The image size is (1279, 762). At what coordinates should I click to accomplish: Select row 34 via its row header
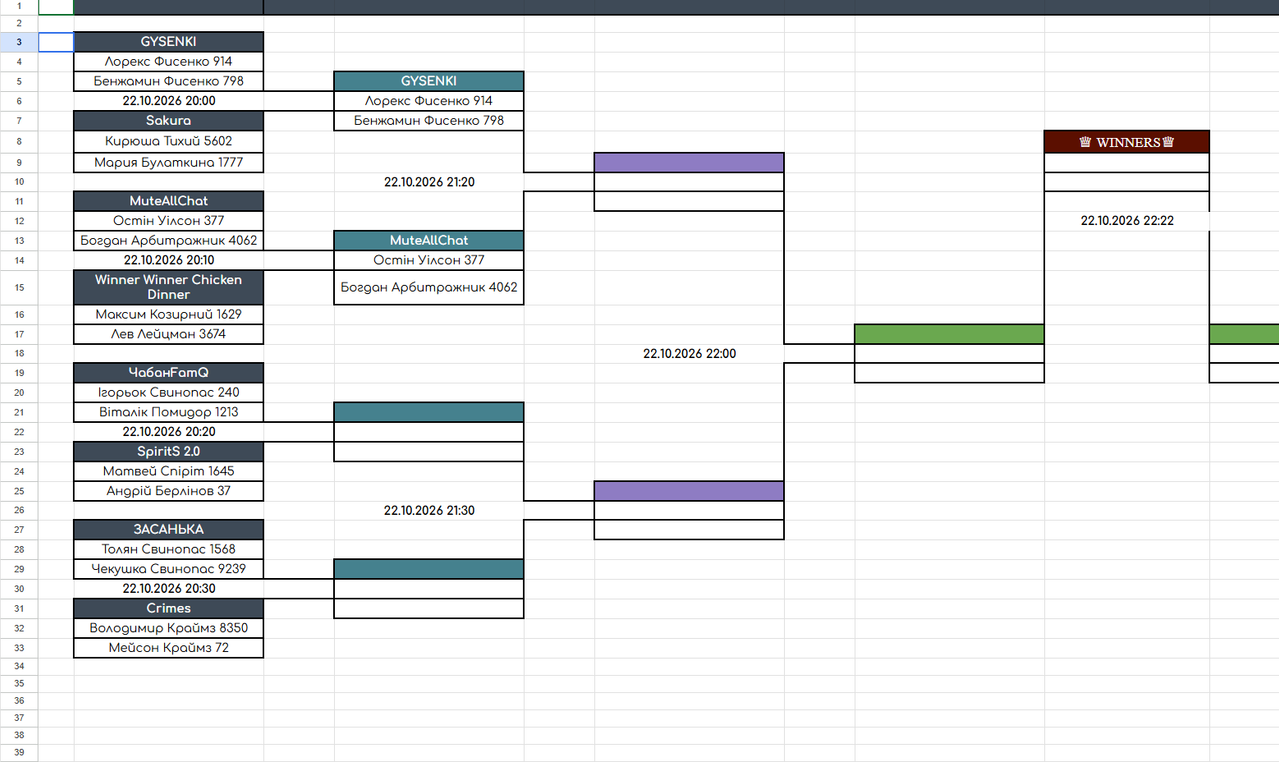coord(19,666)
